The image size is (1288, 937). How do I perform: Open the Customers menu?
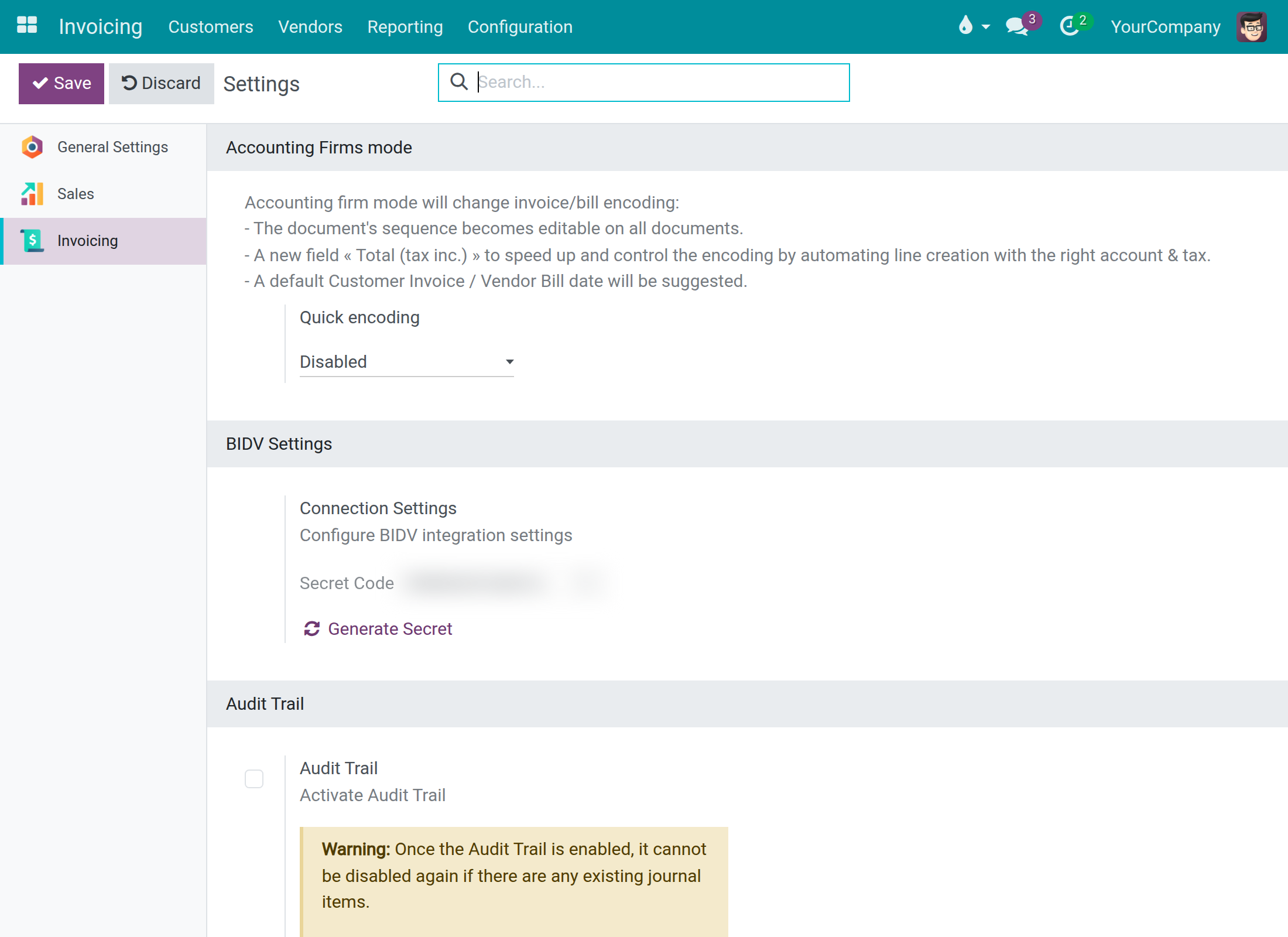point(211,27)
